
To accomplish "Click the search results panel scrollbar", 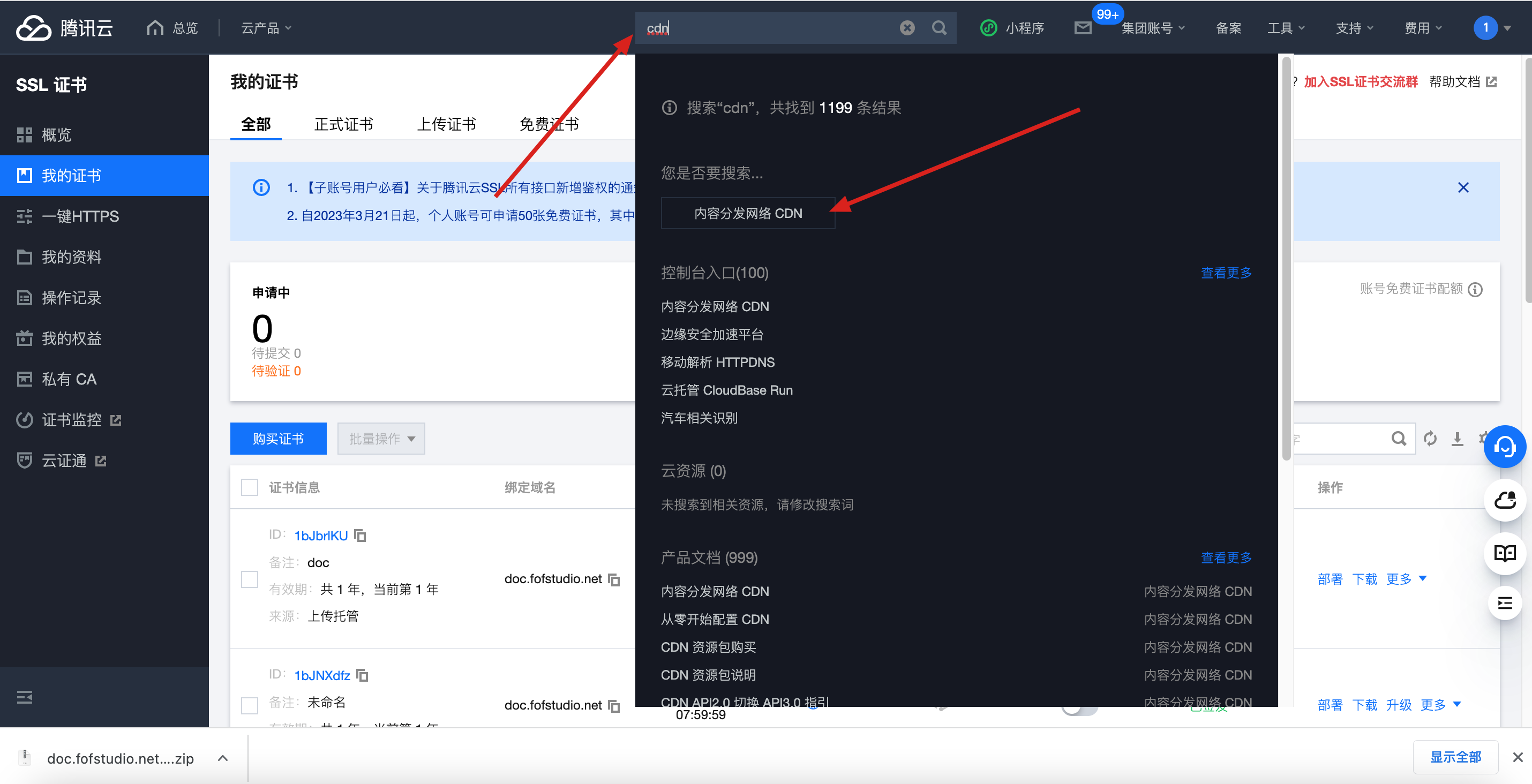I will coord(1286,259).
